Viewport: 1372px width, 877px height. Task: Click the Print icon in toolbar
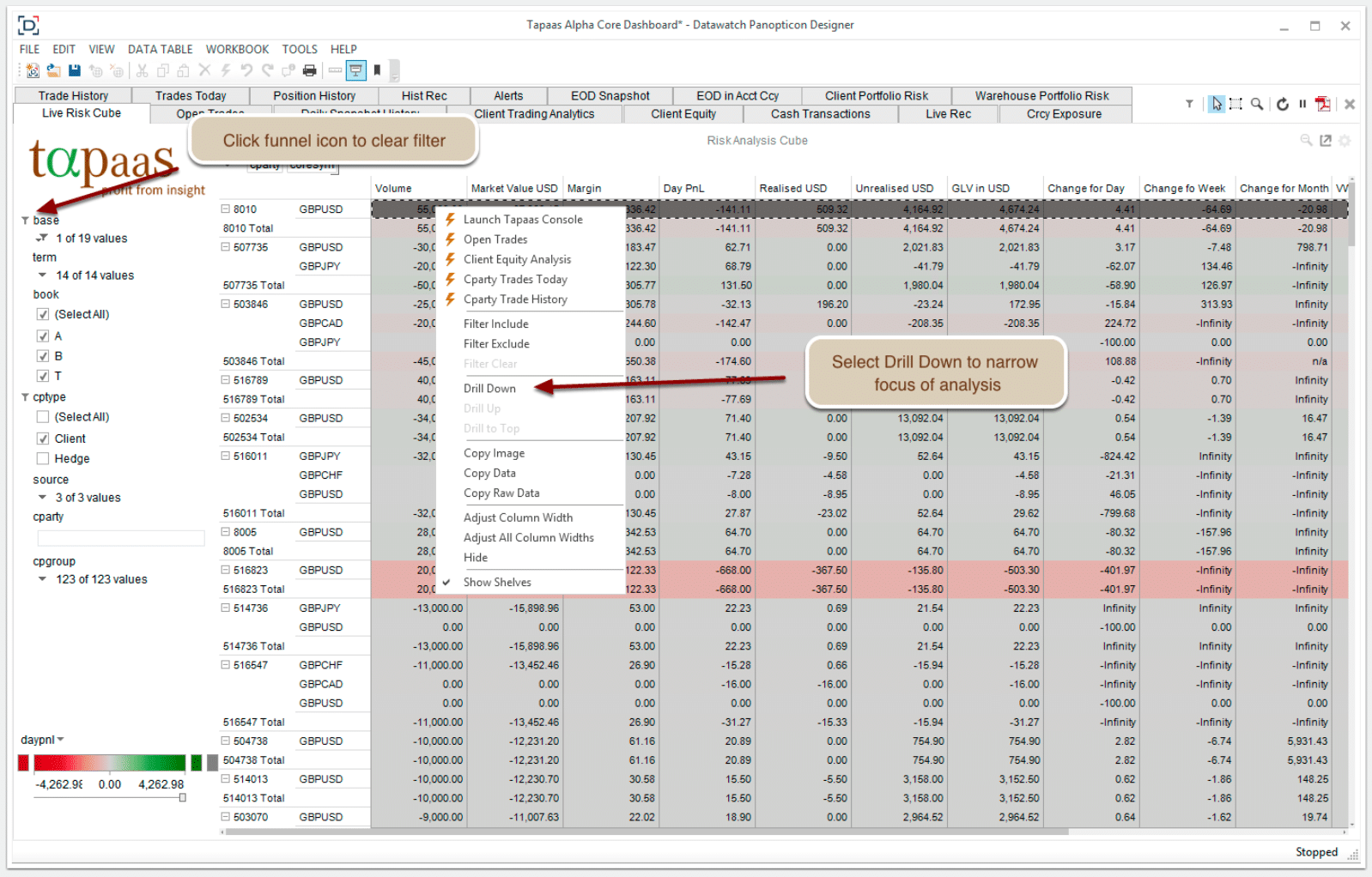310,70
